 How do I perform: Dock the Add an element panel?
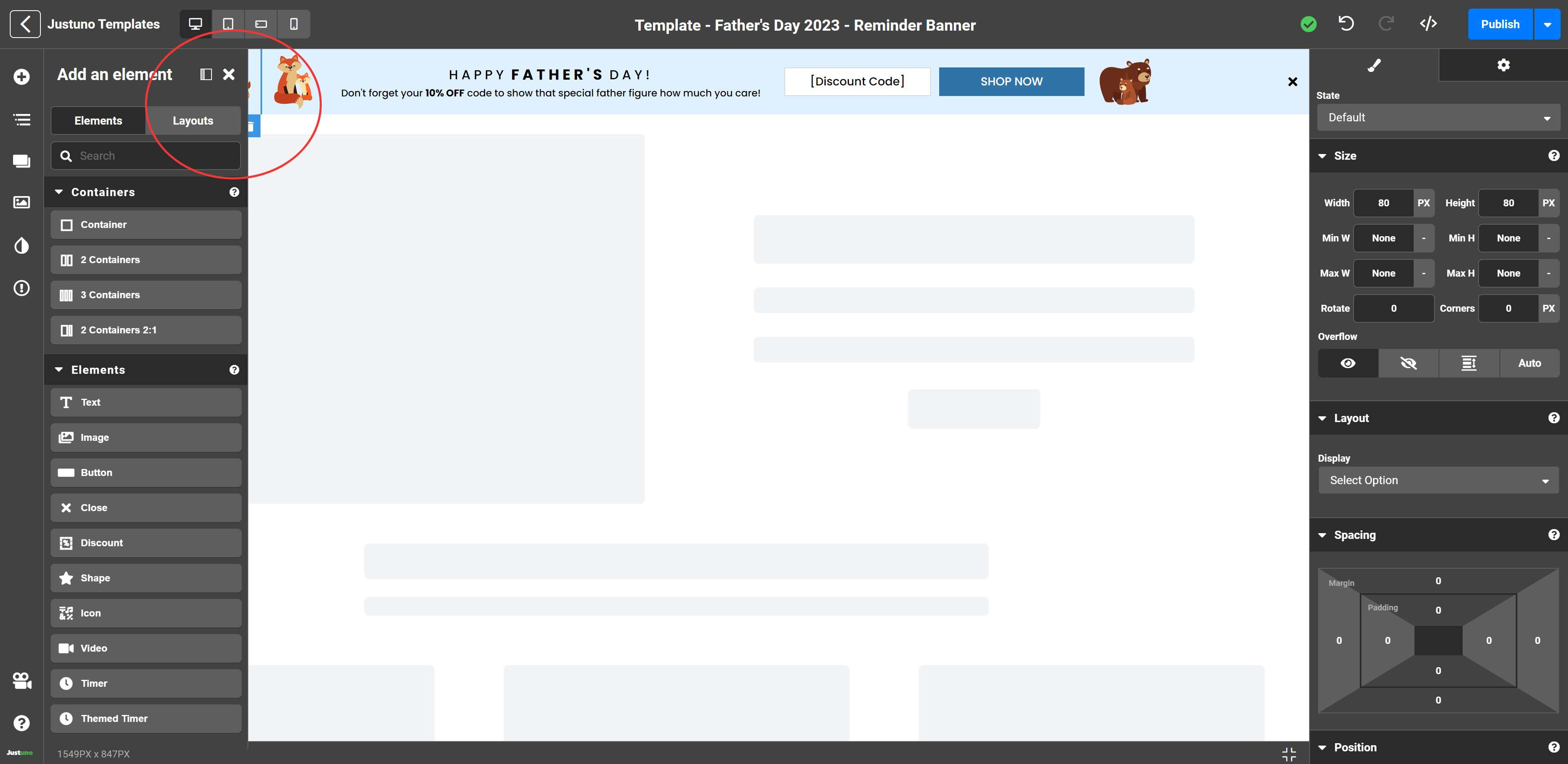pos(206,74)
